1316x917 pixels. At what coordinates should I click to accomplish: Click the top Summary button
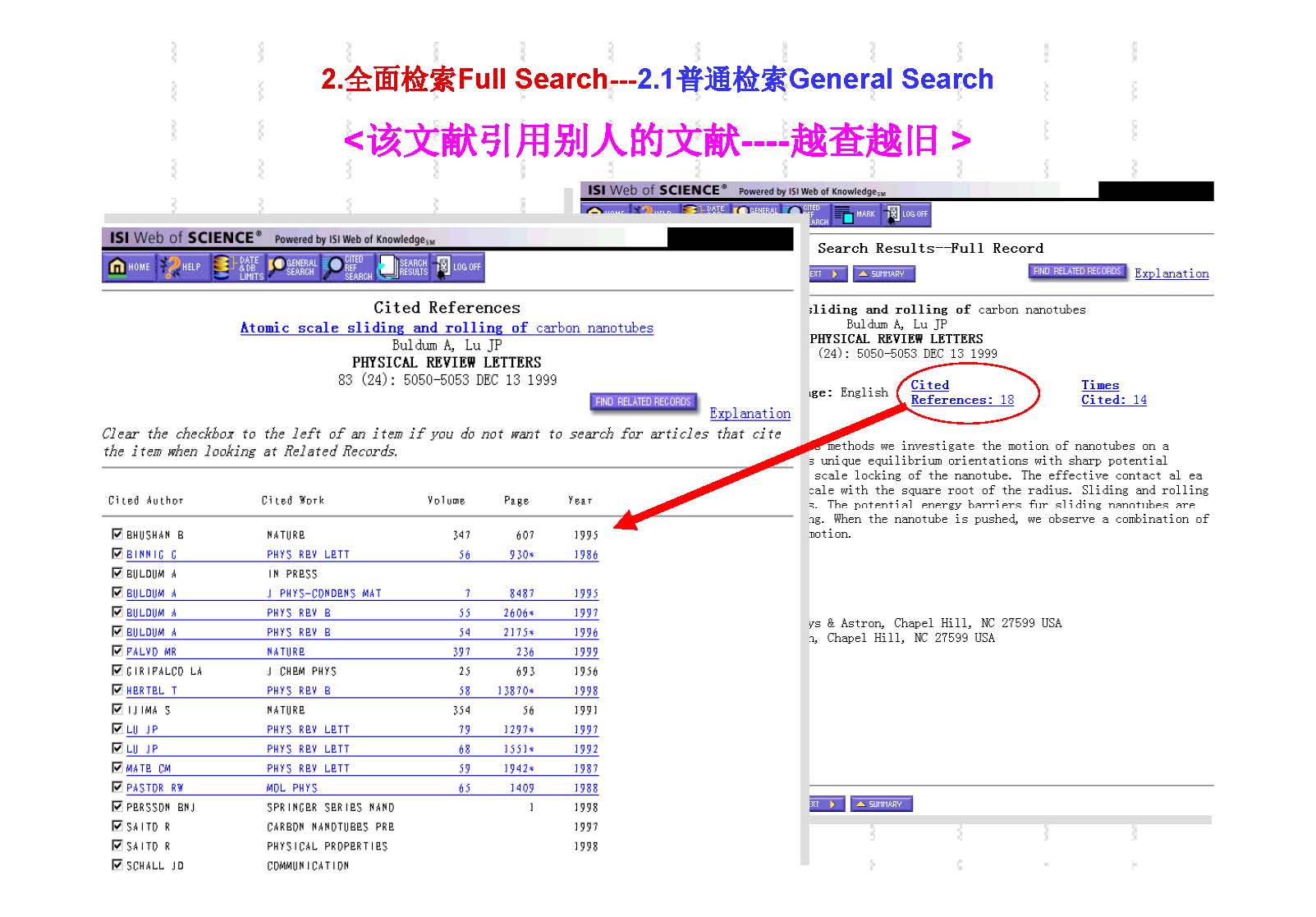(x=883, y=274)
